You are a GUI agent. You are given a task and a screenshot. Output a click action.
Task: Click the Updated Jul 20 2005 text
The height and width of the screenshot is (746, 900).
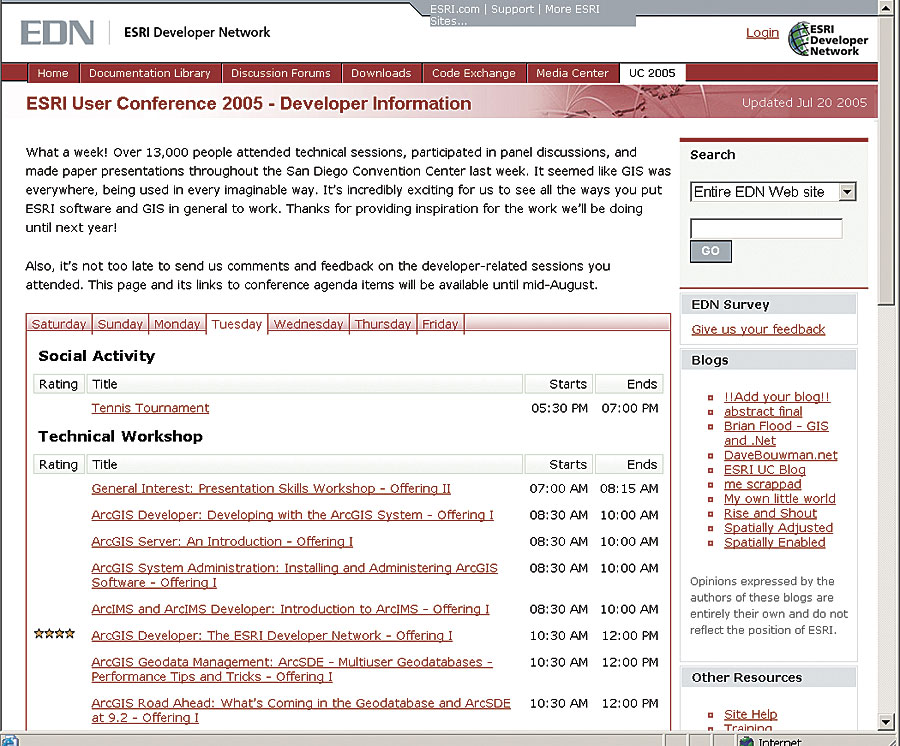coord(804,103)
